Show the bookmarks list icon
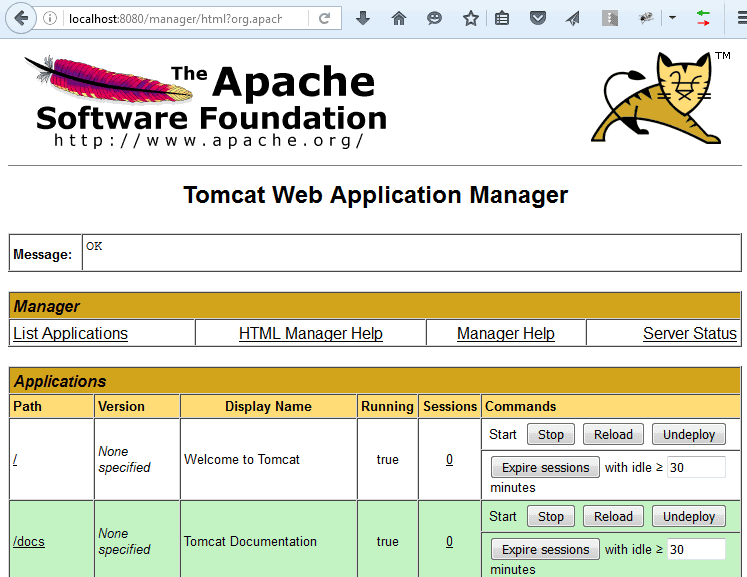This screenshot has width=747, height=577. point(502,19)
